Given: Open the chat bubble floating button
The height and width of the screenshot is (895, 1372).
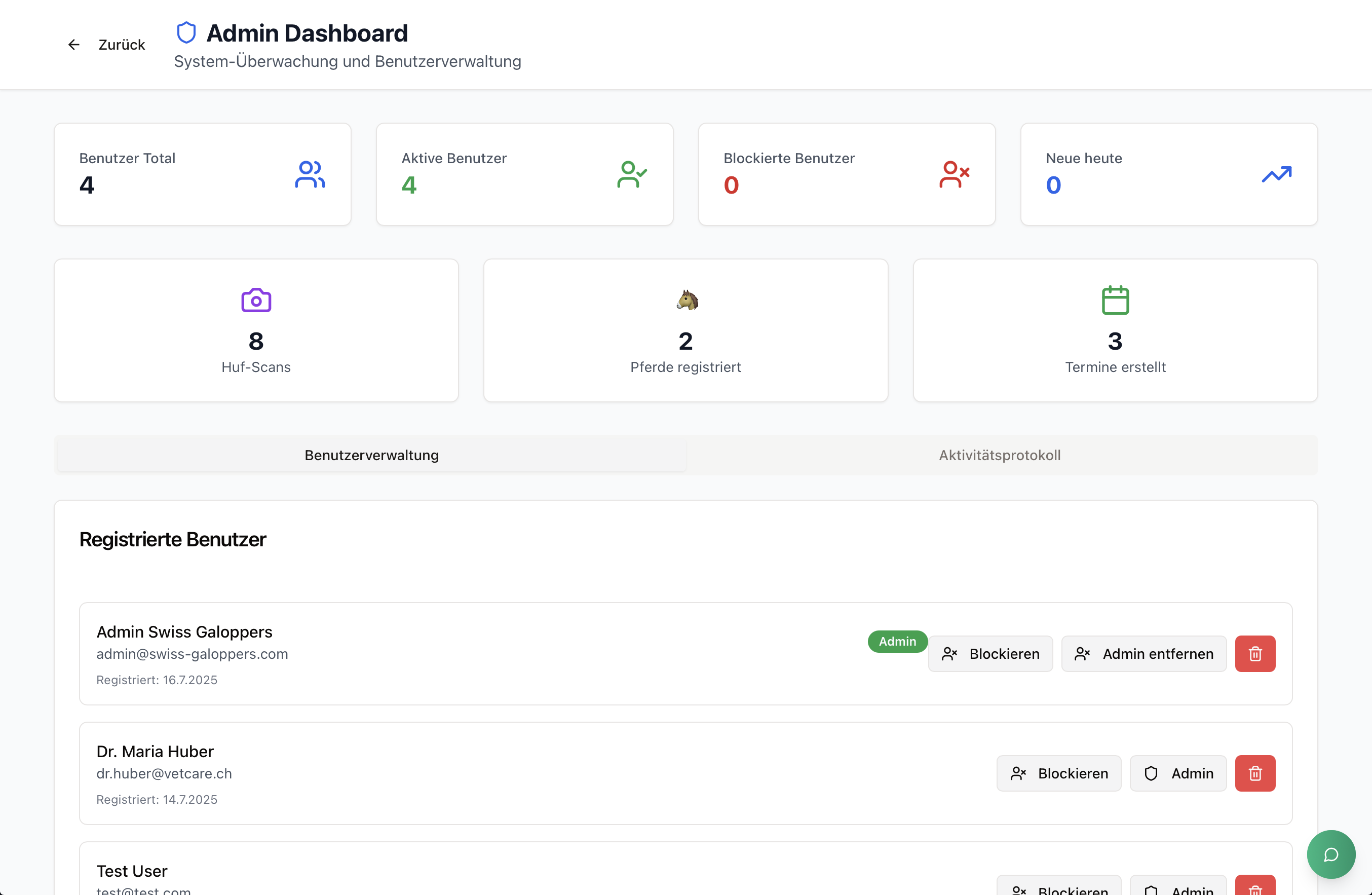Looking at the screenshot, I should coord(1330,854).
